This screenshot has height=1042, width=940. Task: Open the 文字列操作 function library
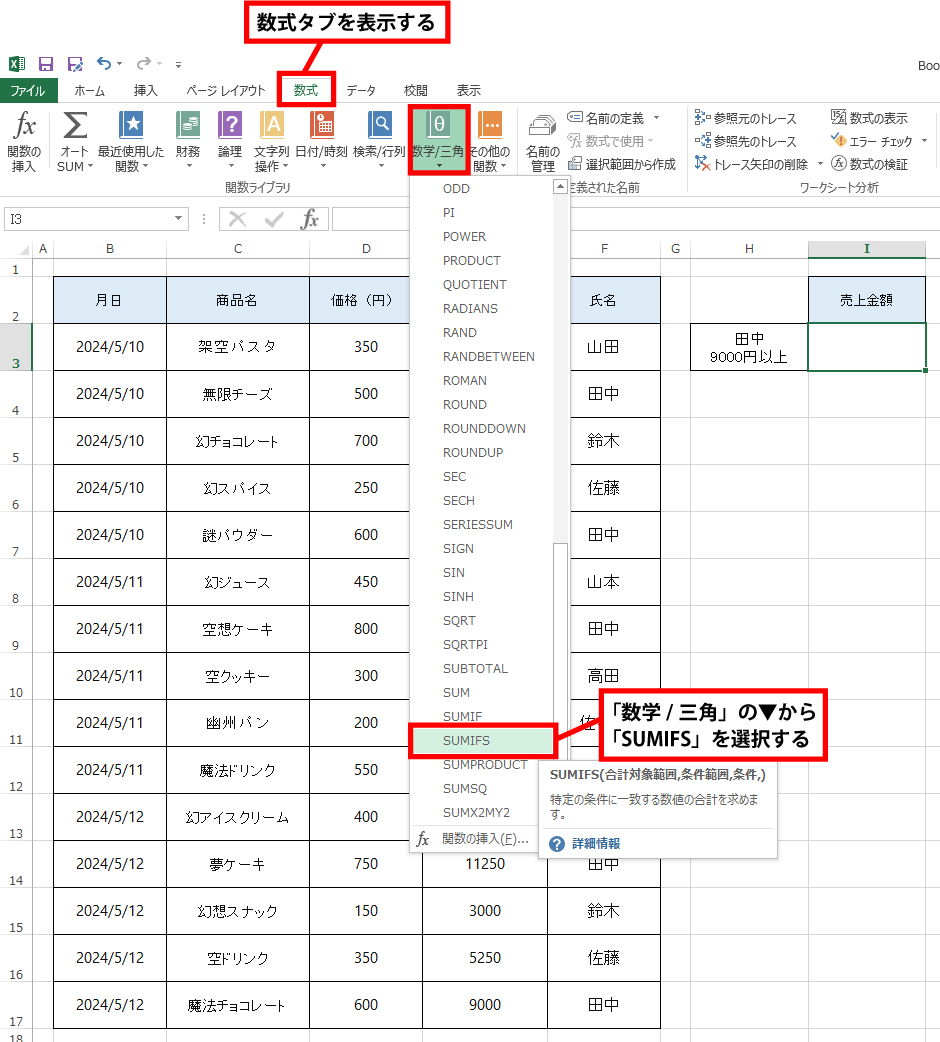coord(272,142)
